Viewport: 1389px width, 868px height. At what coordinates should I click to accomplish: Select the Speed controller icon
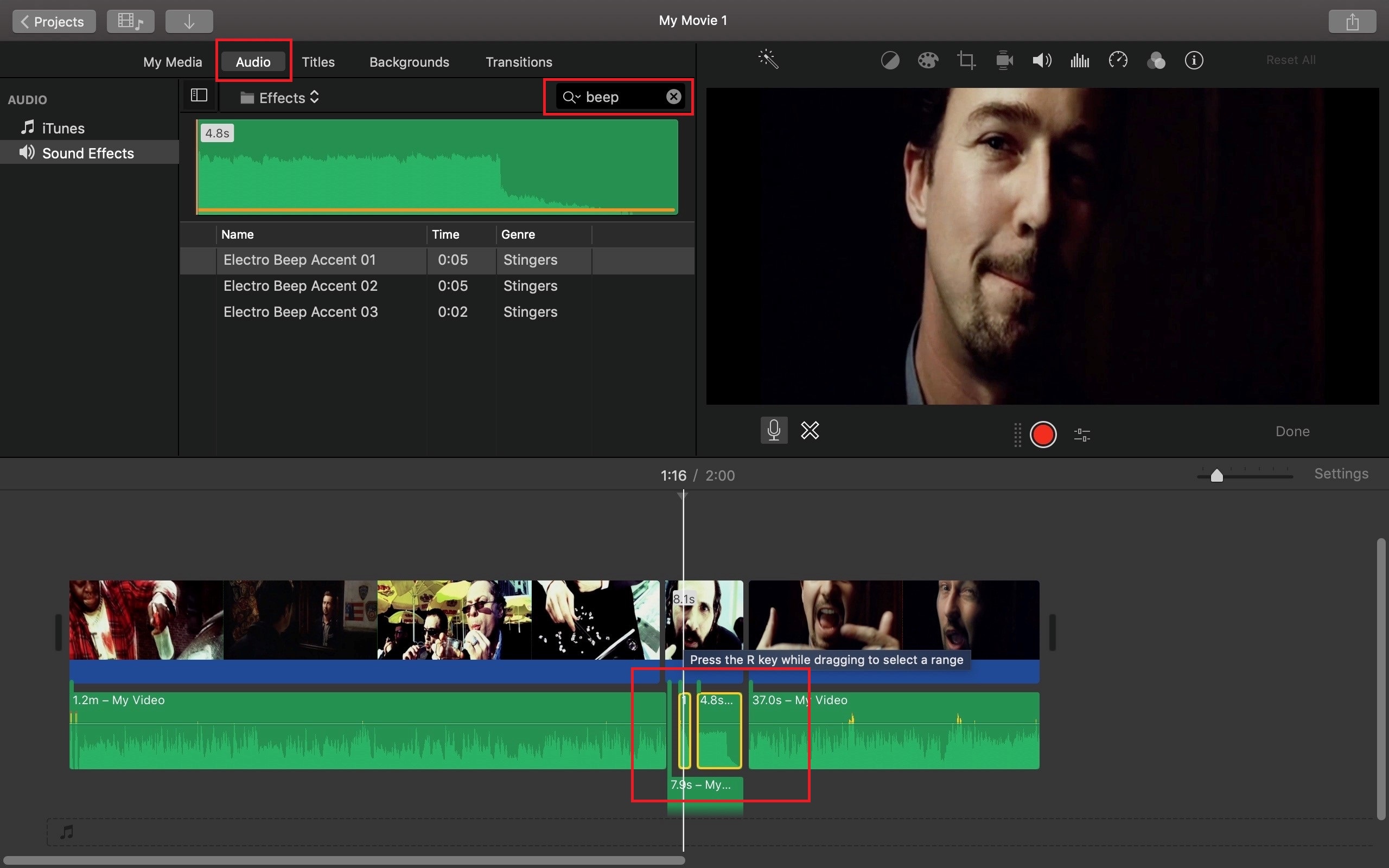pos(1117,60)
